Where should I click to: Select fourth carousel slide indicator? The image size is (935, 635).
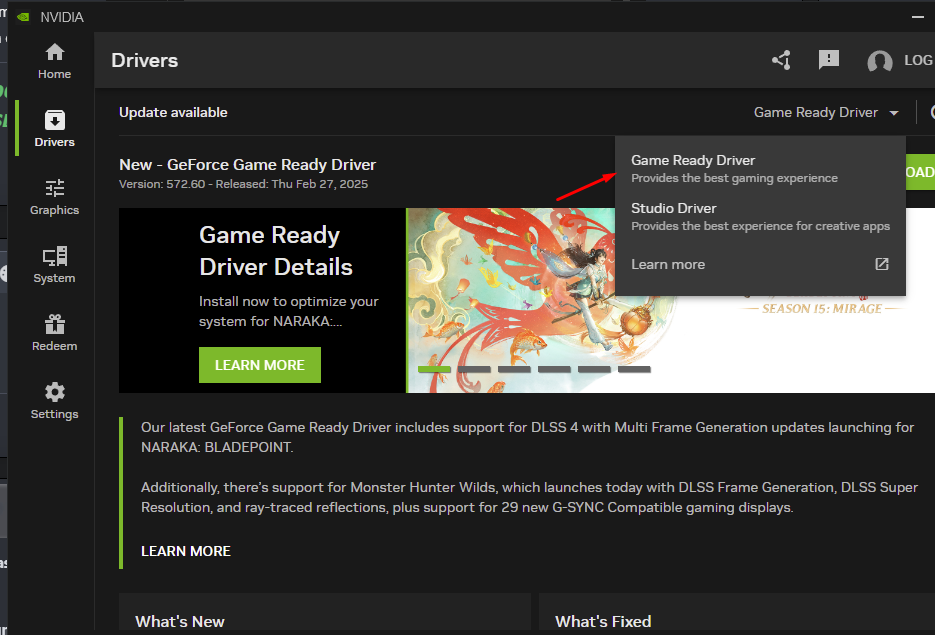(554, 369)
